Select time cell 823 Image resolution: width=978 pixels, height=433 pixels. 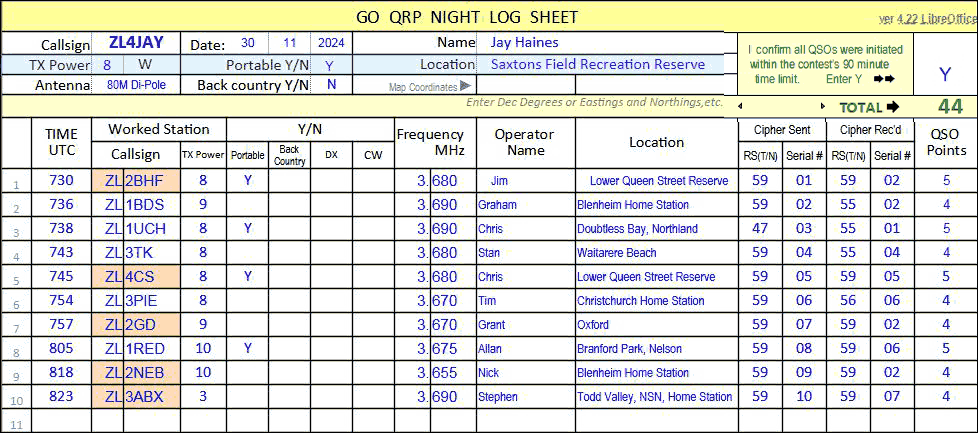click(x=61, y=396)
